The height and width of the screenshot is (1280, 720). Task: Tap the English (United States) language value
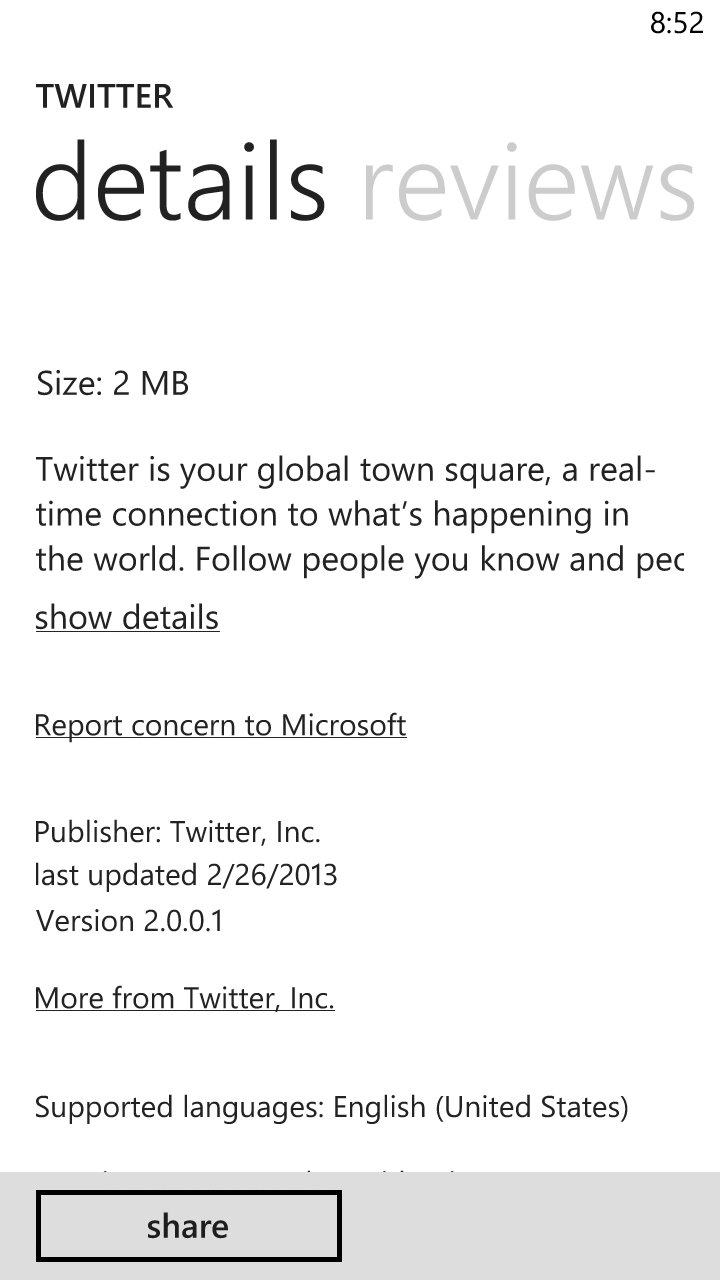pos(480,1108)
